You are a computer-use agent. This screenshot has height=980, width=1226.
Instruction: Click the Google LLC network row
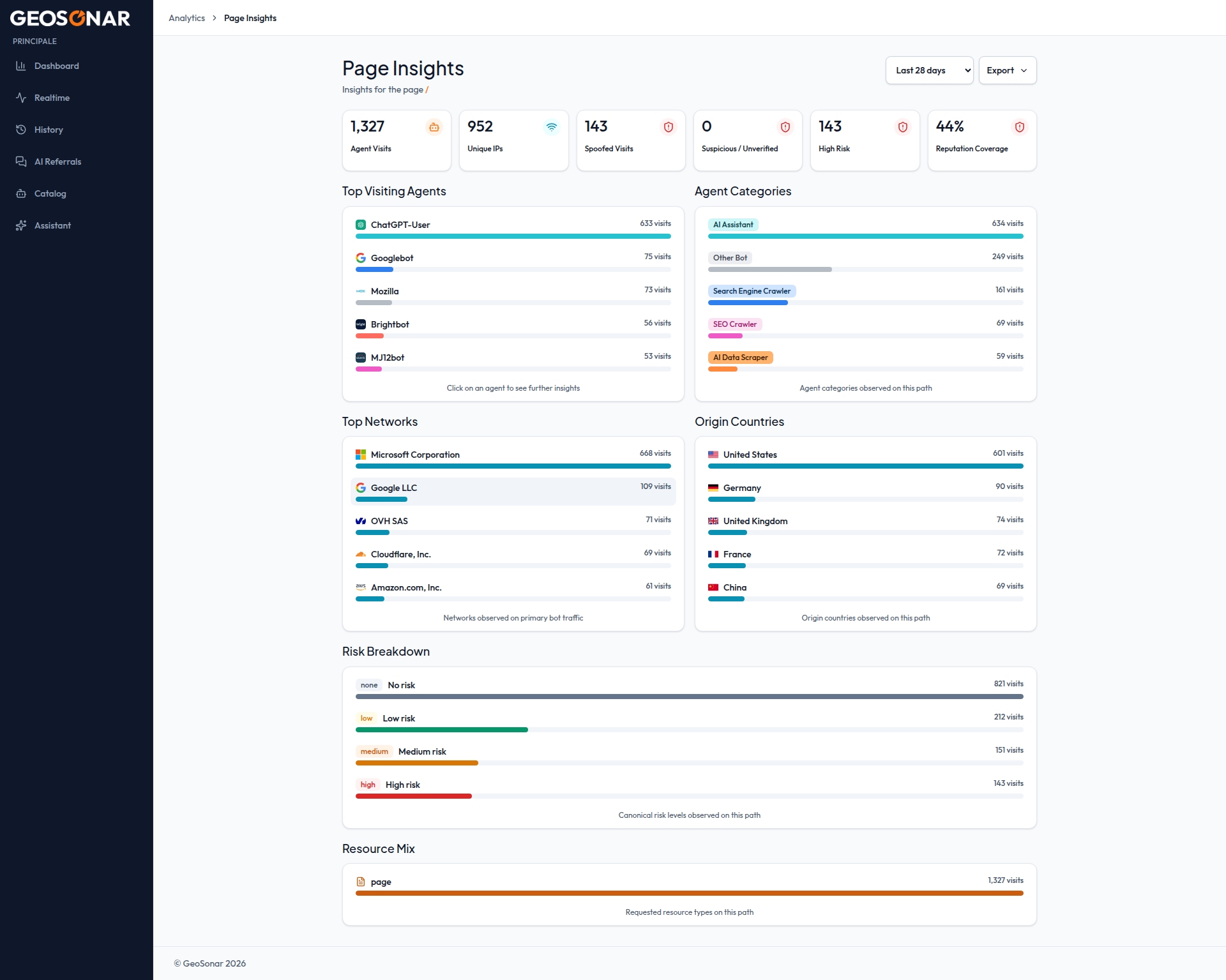[513, 492]
